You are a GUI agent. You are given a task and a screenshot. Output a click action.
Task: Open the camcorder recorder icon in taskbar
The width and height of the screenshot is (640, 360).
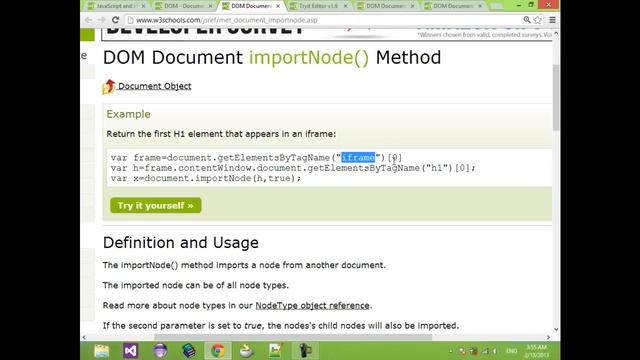(x=304, y=351)
